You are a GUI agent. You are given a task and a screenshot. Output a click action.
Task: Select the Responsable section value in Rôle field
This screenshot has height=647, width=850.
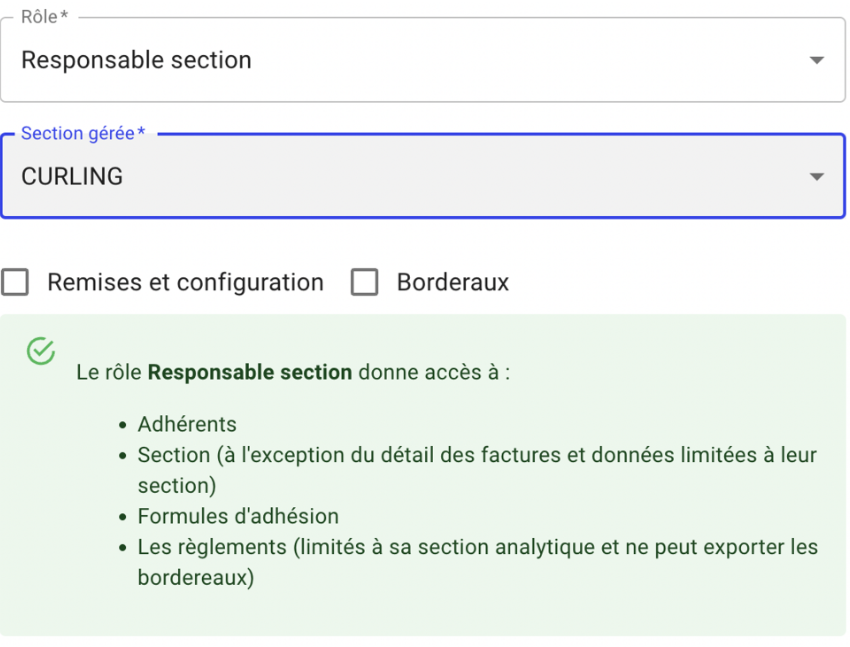pyautogui.click(x=136, y=60)
